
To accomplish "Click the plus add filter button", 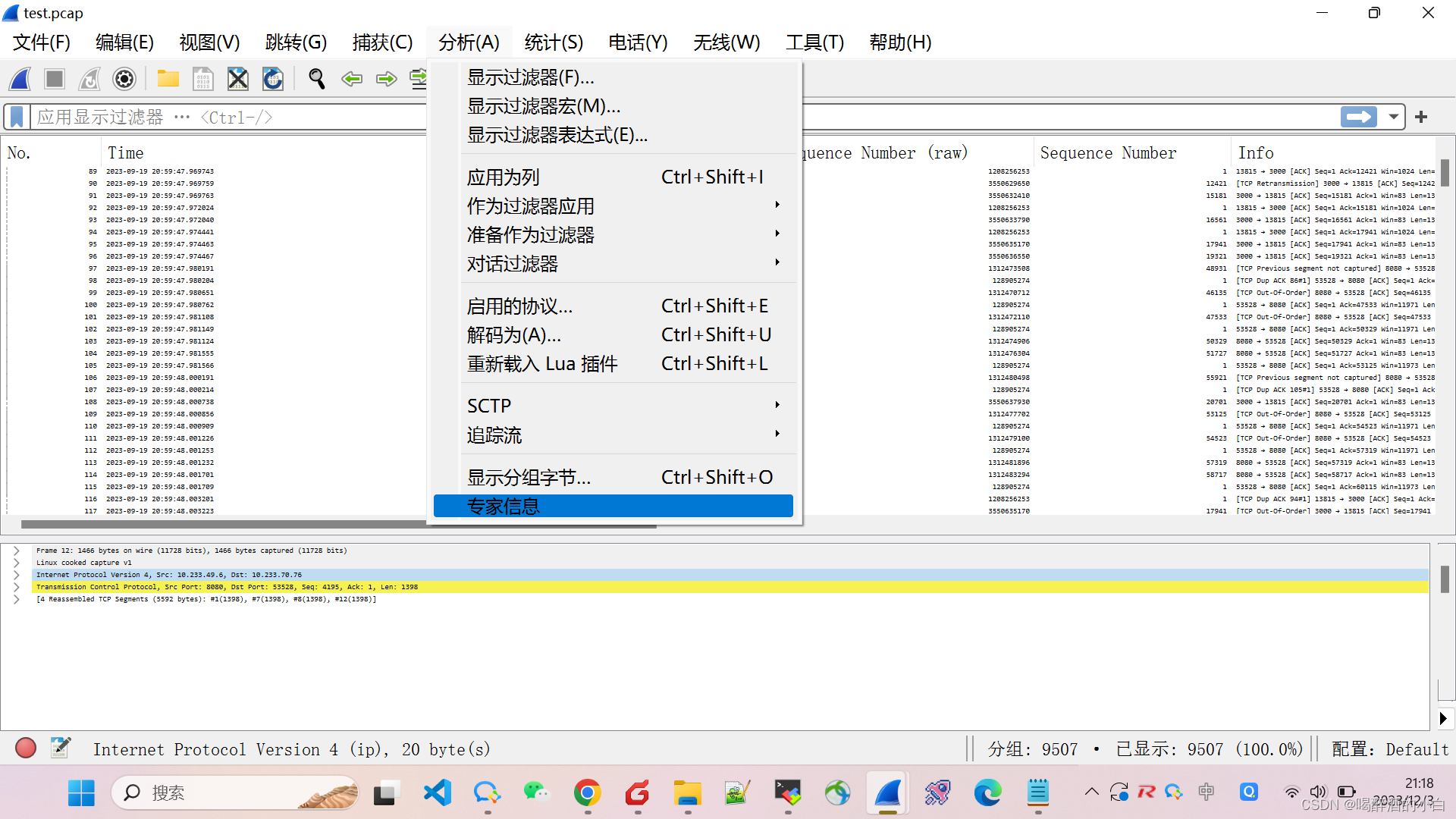I will coord(1421,117).
